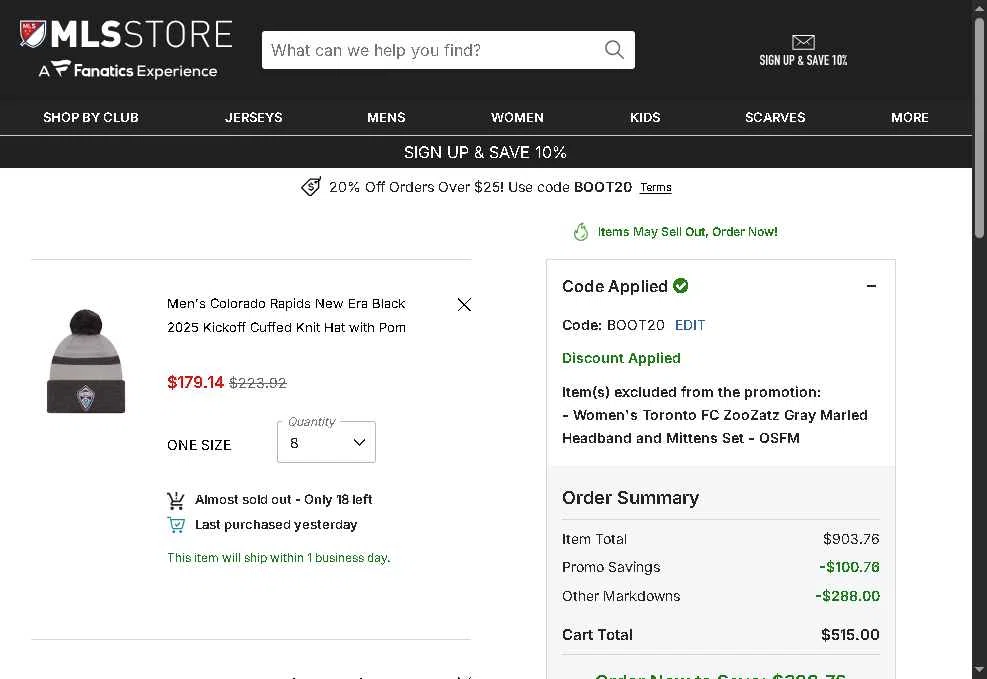The image size is (987, 679).
Task: Click the Fanatics Experience logo text
Action: (x=128, y=70)
